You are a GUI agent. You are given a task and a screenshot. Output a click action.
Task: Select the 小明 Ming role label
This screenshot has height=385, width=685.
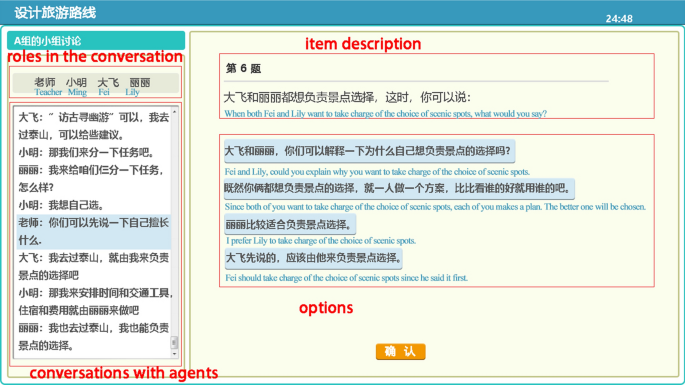[x=77, y=86]
